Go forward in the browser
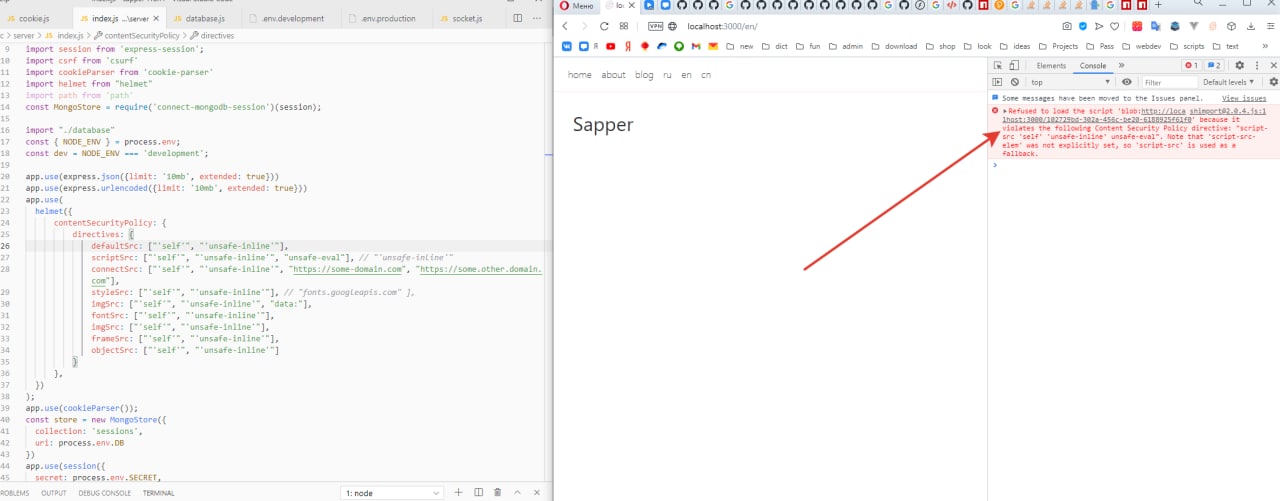1280x501 pixels. click(x=584, y=26)
